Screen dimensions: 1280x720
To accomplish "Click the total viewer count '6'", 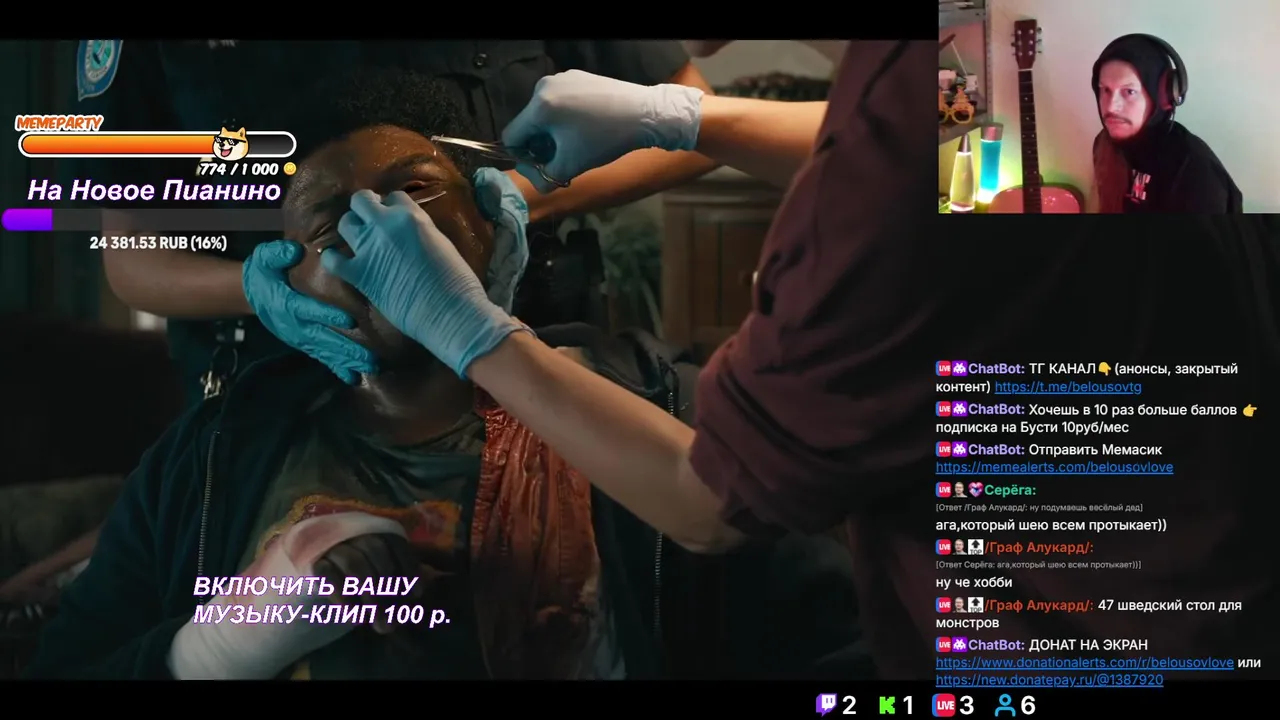I will 1028,706.
